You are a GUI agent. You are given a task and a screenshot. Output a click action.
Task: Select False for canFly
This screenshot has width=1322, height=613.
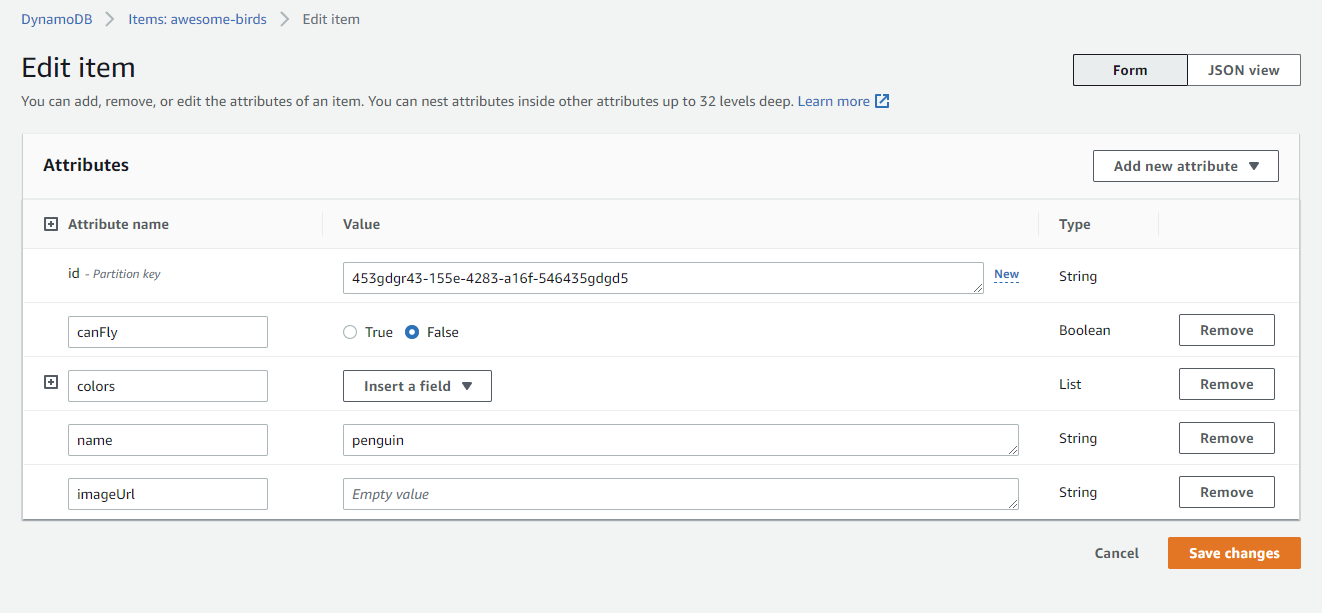412,332
